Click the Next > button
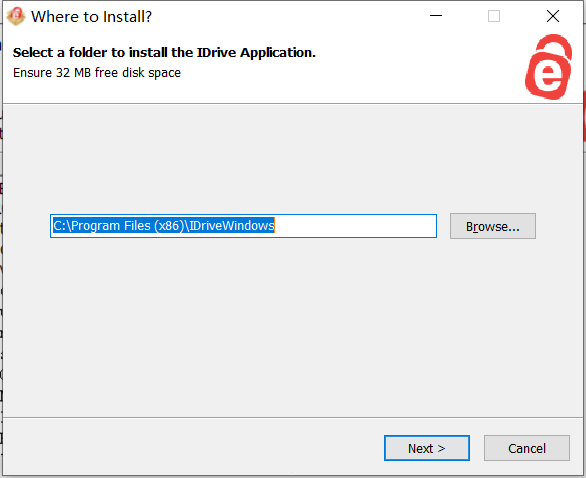 (x=426, y=448)
